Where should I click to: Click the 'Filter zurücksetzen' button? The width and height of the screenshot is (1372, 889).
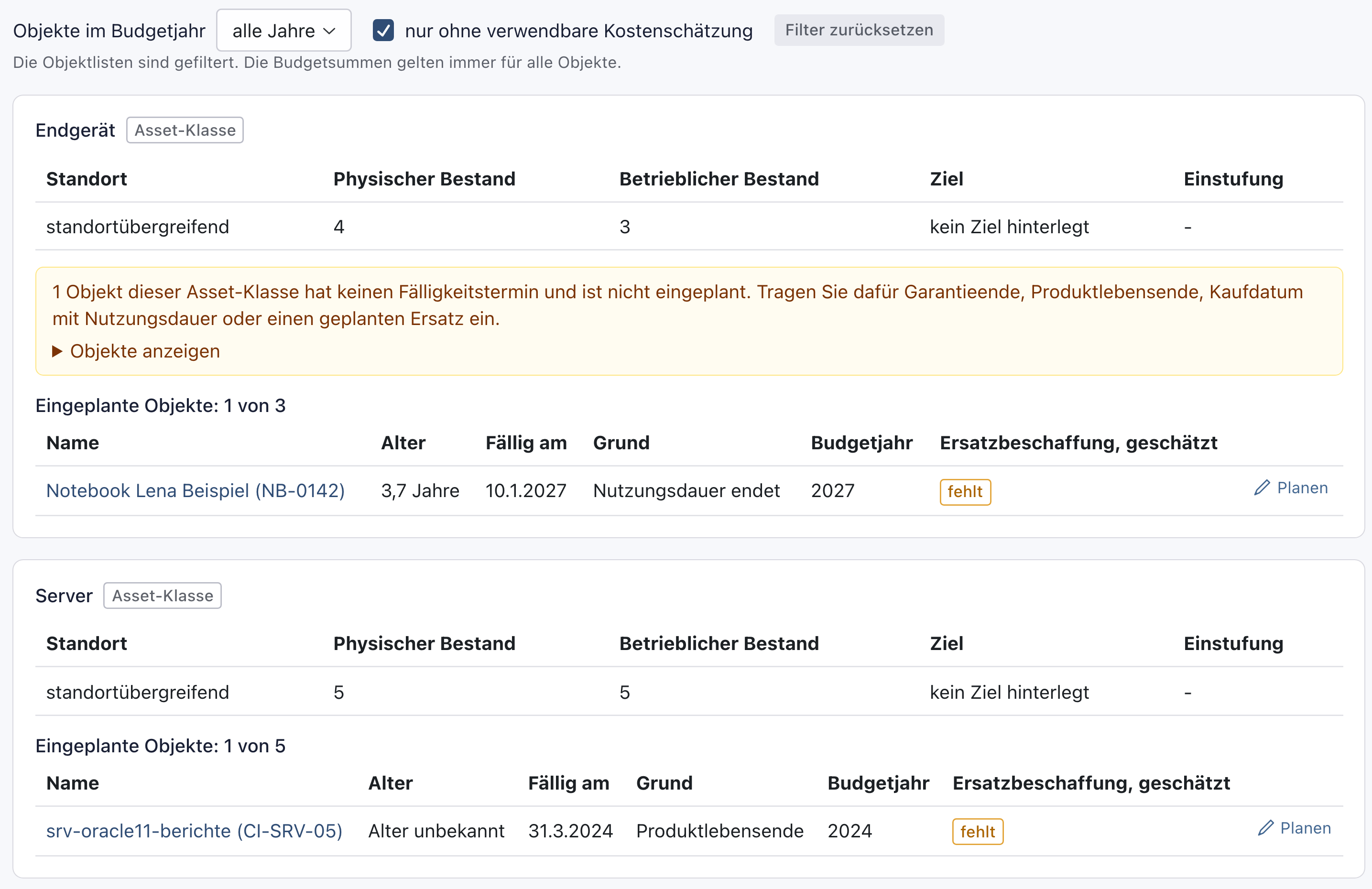tap(859, 30)
